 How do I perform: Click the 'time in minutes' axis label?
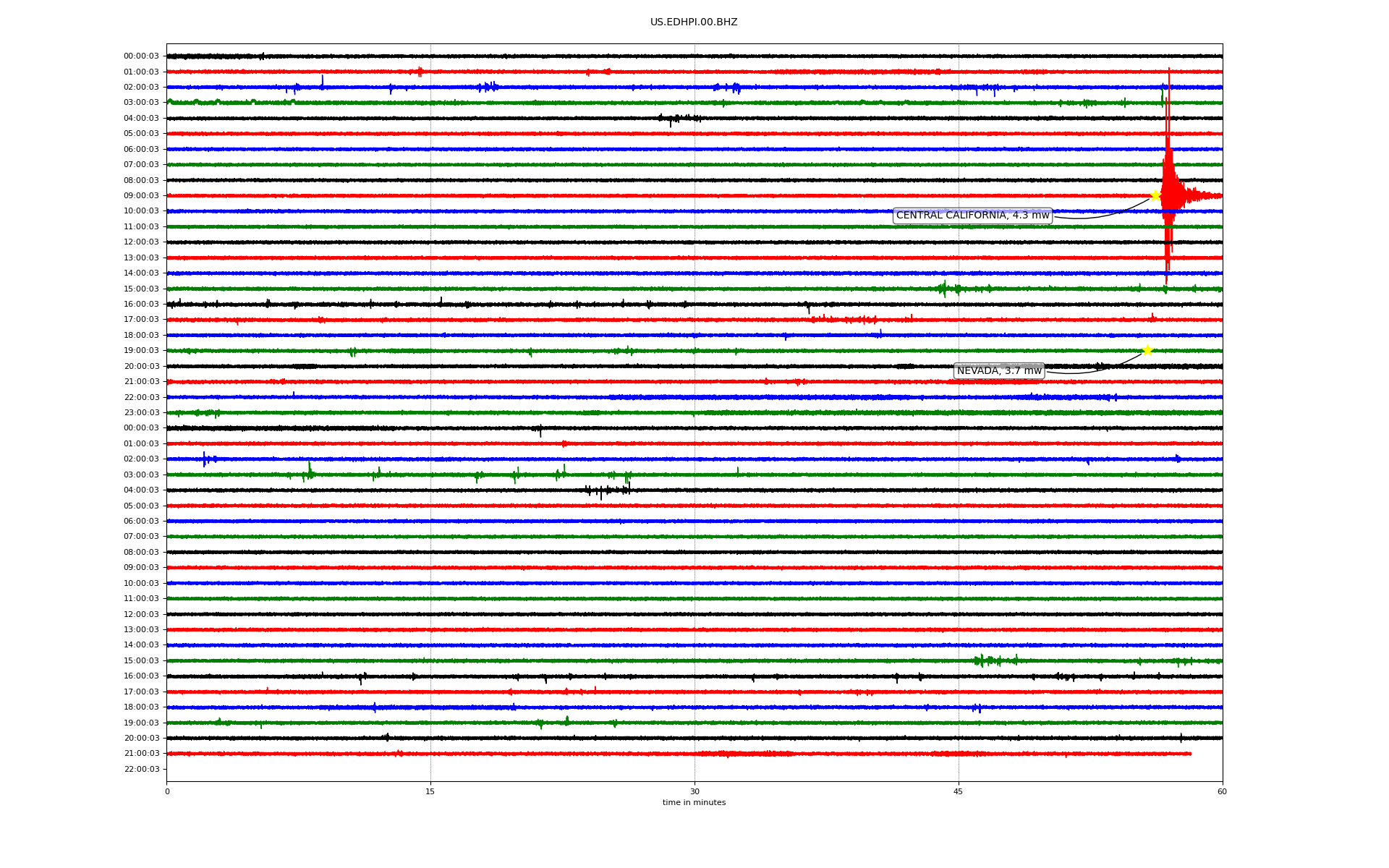coord(694,803)
